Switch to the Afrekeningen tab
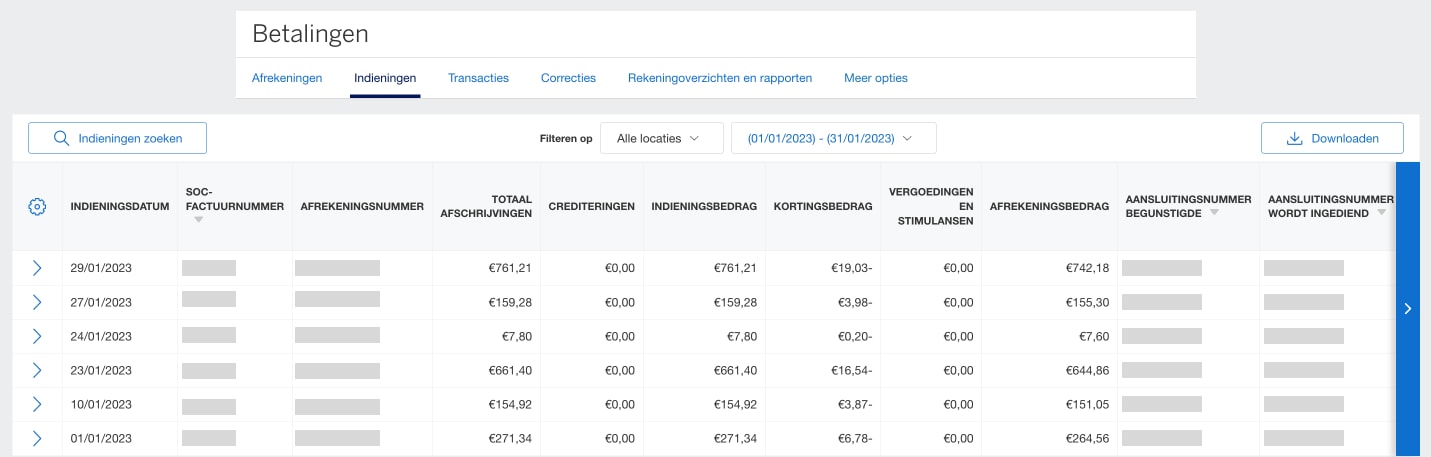 coord(287,78)
